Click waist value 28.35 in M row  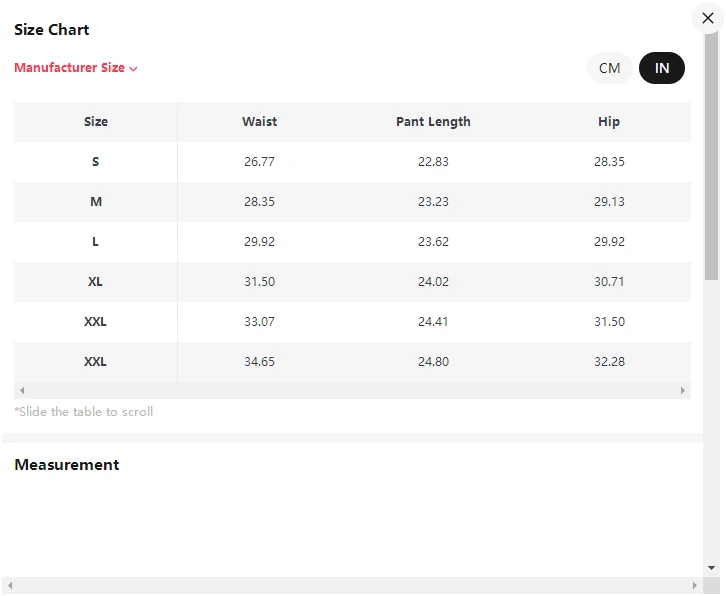[x=259, y=201]
